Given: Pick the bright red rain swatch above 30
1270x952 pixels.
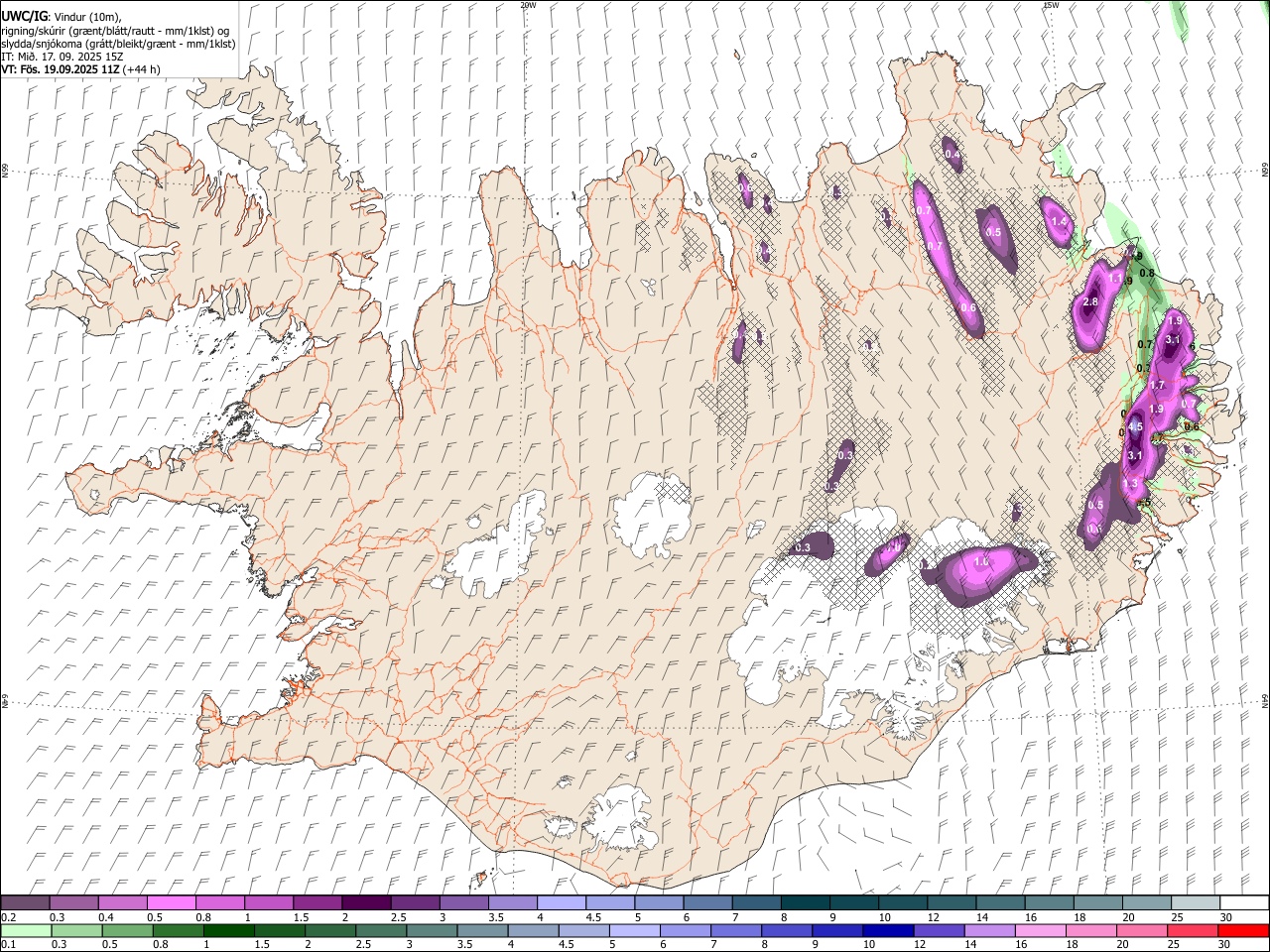Looking at the screenshot, I should (x=1244, y=930).
